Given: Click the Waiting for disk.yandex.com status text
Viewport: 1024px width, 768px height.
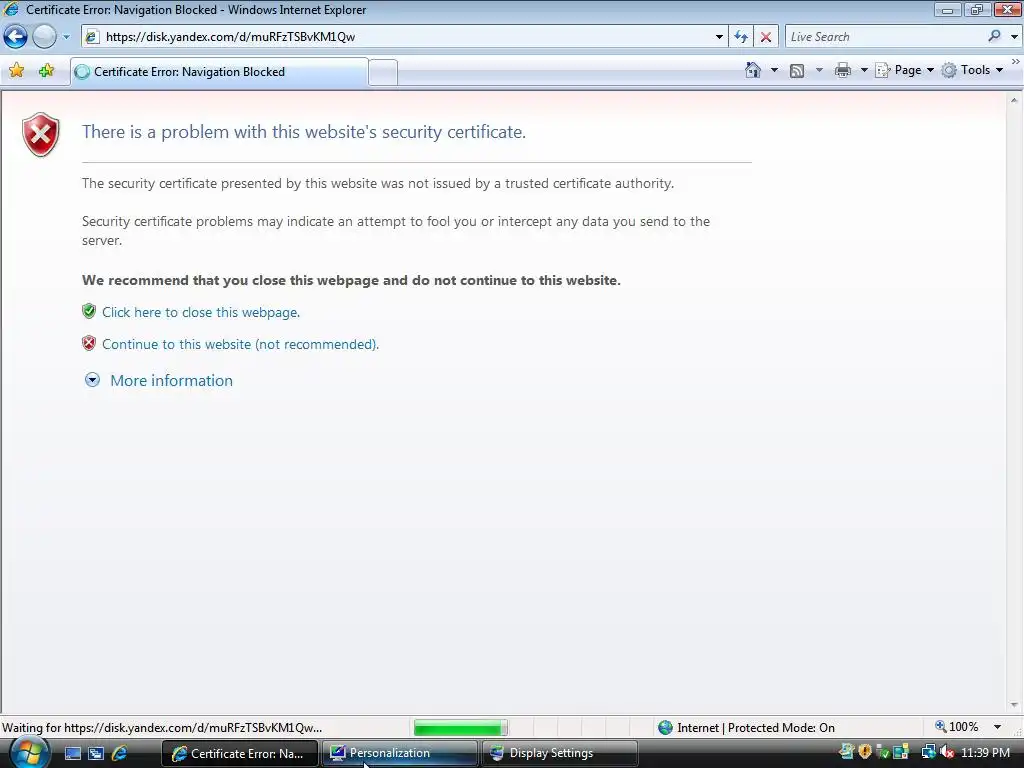Looking at the screenshot, I should (162, 728).
